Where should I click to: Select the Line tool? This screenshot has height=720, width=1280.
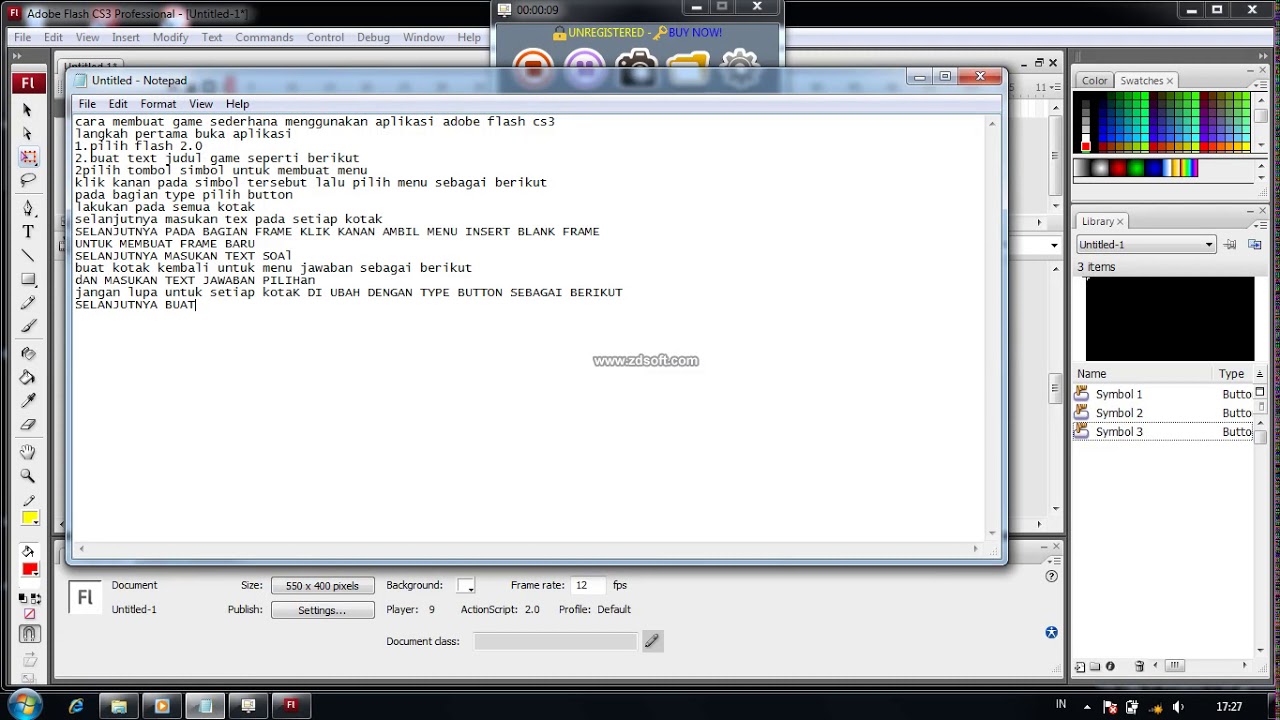tap(28, 256)
